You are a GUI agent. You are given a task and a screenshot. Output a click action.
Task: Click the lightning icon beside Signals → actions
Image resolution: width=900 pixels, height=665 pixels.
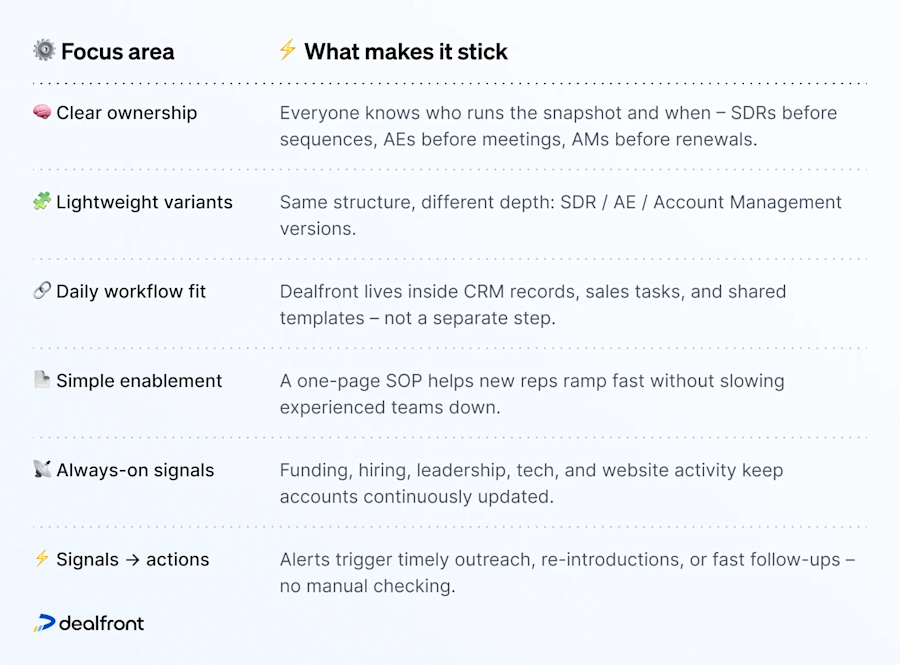coord(42,559)
